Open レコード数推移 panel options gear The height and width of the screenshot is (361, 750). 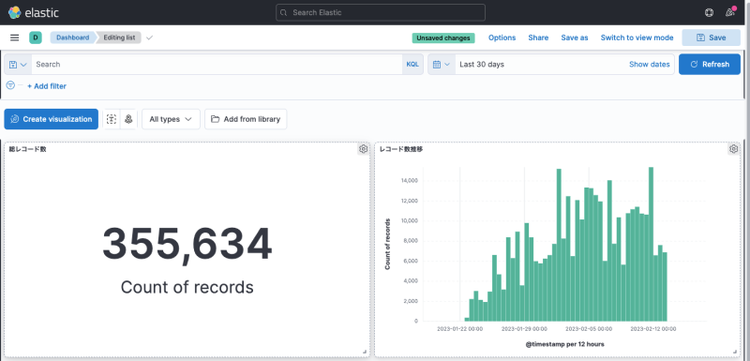[733, 149]
